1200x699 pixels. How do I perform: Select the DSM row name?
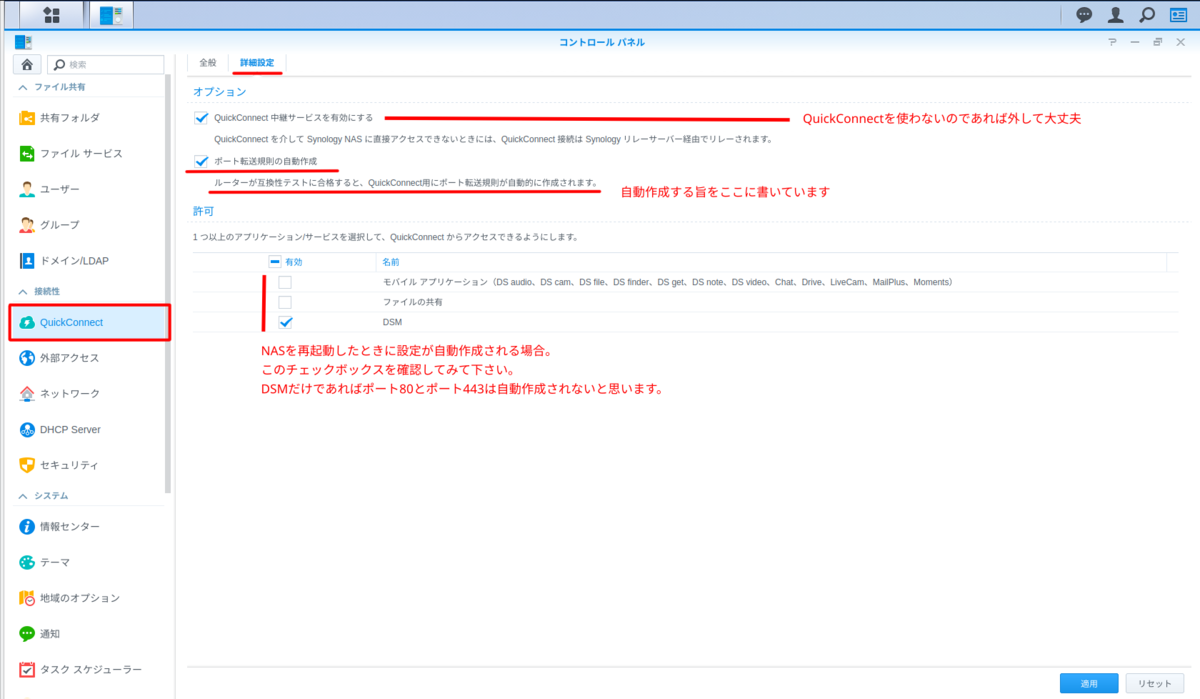click(392, 322)
